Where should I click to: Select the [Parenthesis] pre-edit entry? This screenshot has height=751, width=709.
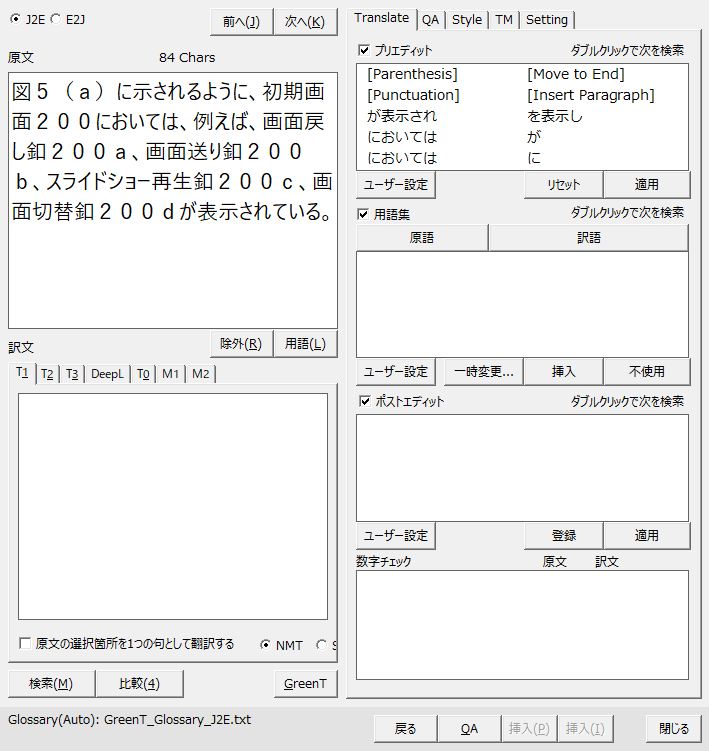pos(412,74)
